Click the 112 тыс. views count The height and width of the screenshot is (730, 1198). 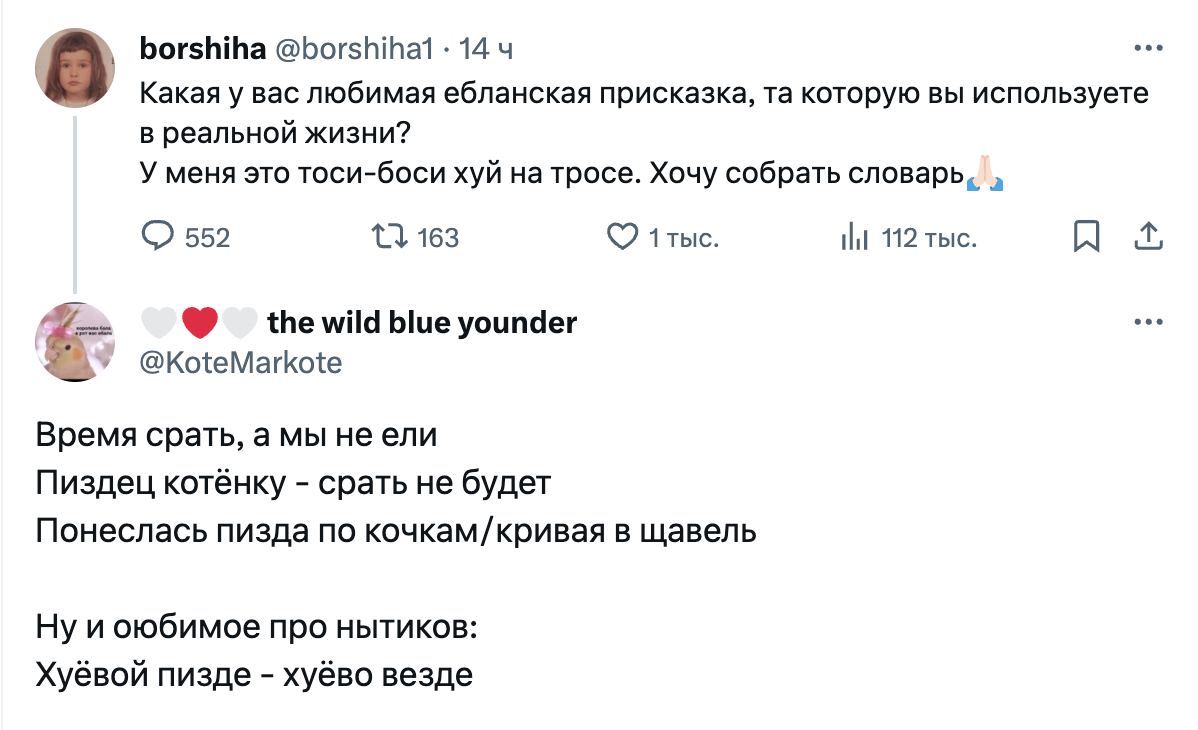tap(930, 238)
